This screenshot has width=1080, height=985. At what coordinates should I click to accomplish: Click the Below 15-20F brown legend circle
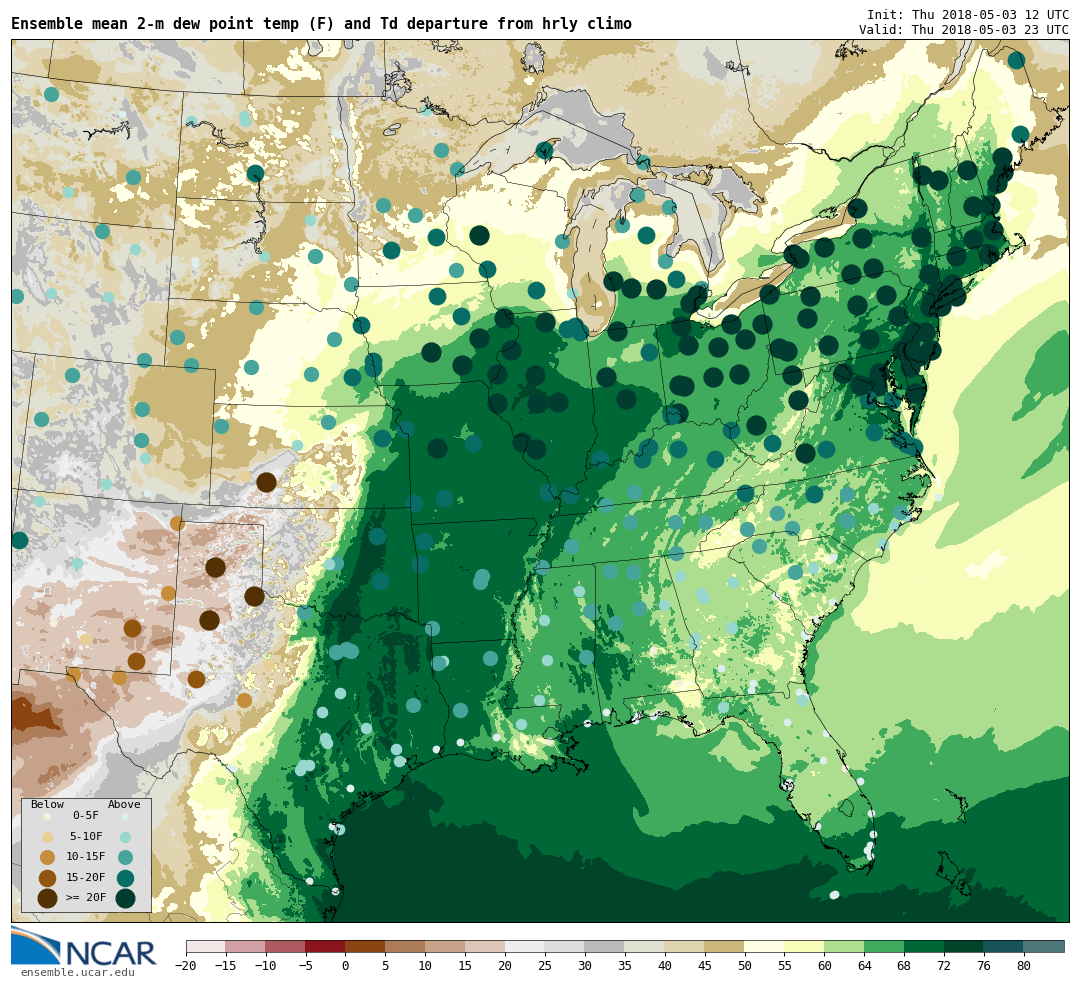pyautogui.click(x=47, y=878)
